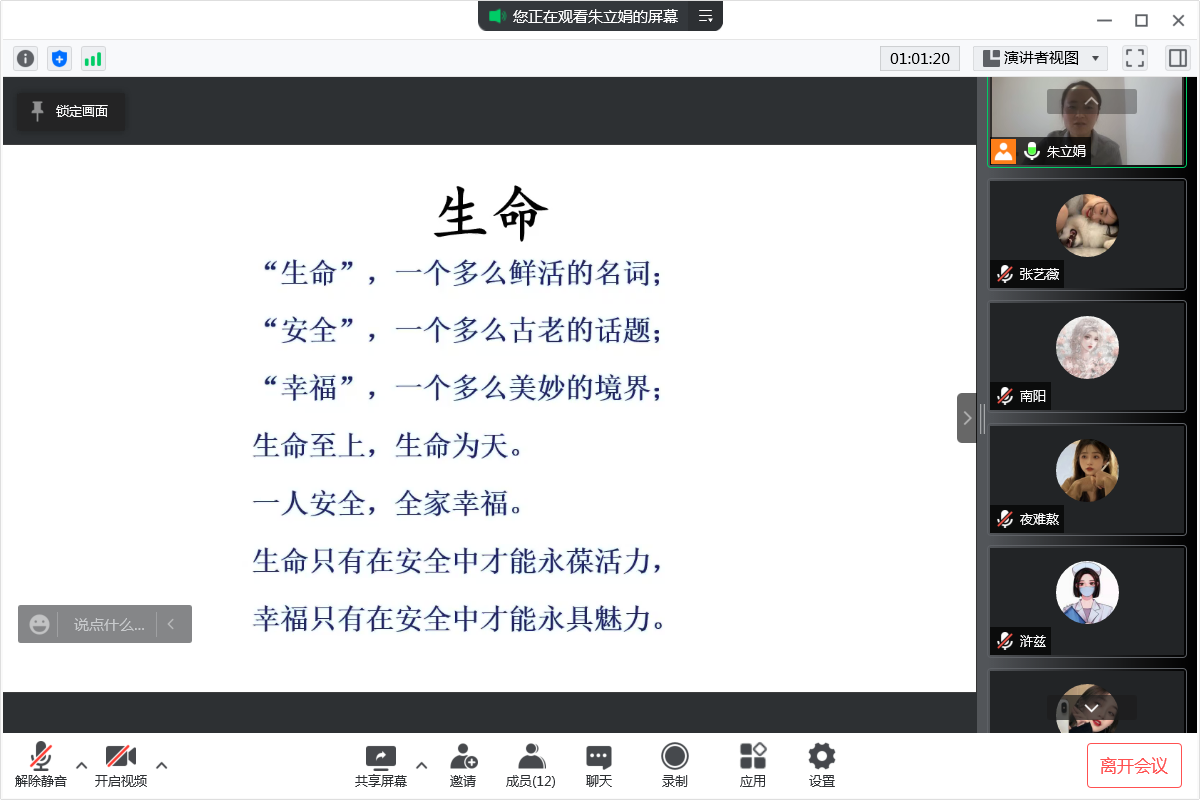Leave the meeting via 离开会议
Viewport: 1200px width, 800px height.
pos(1135,765)
